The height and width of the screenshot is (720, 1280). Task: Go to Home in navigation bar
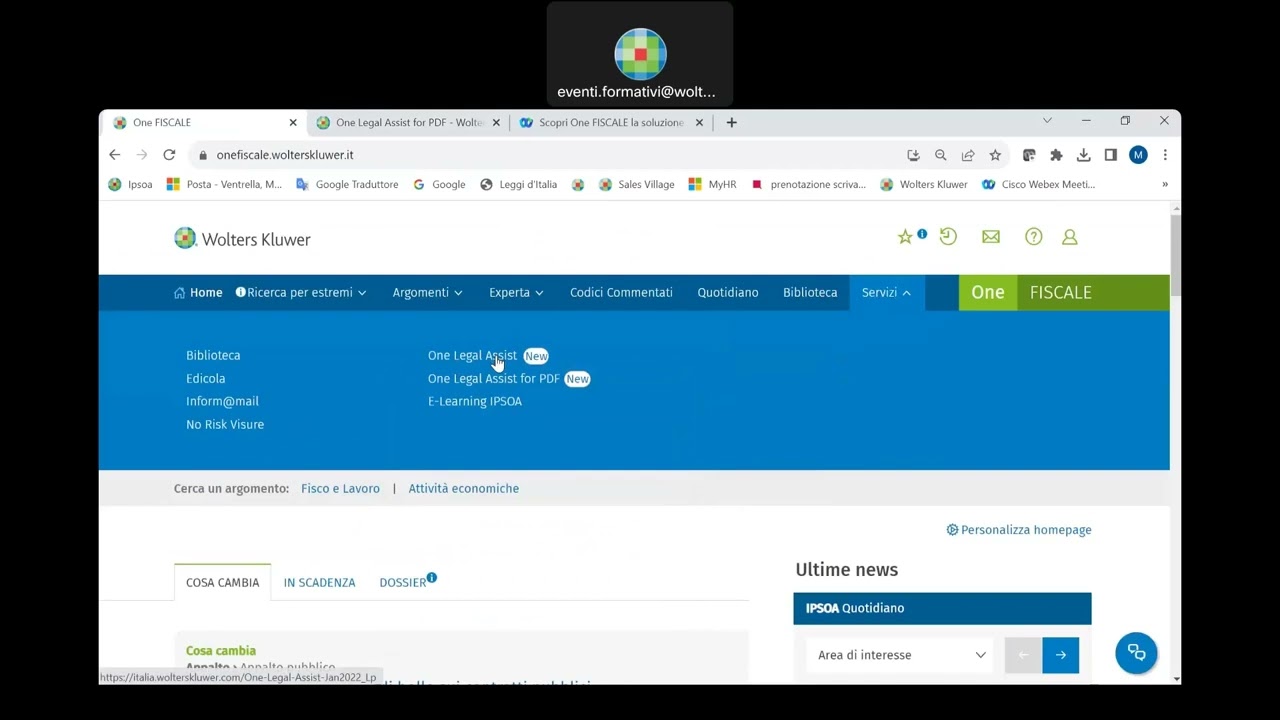(x=198, y=293)
